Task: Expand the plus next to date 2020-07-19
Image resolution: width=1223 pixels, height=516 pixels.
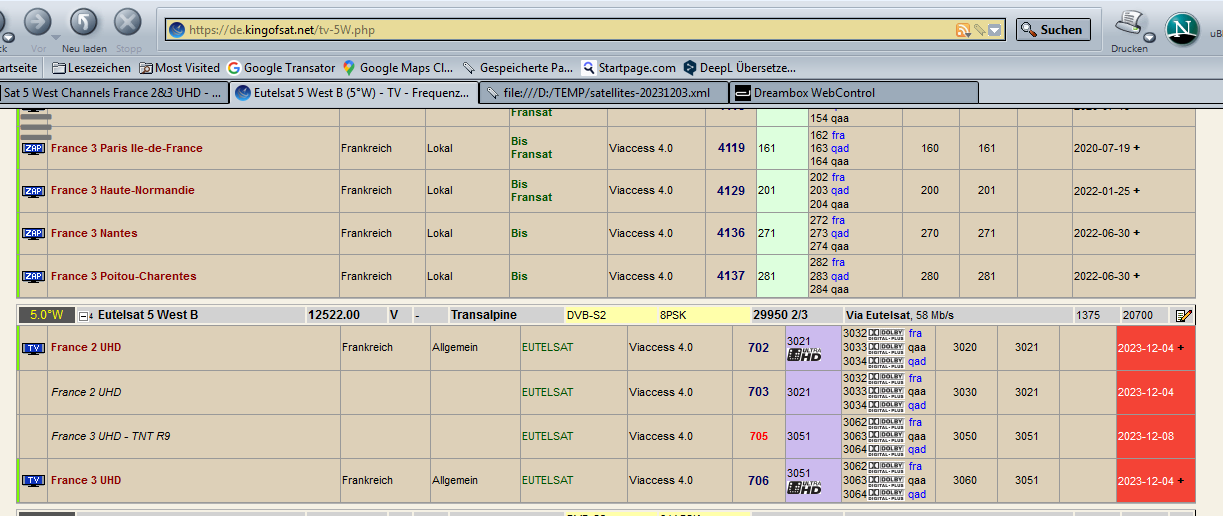Action: coord(1136,148)
